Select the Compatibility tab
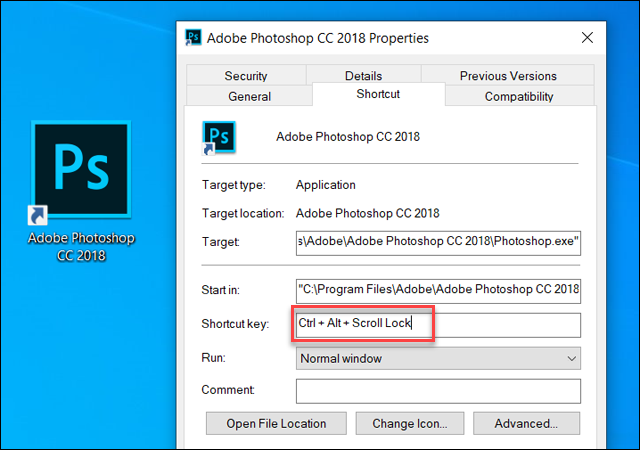 click(518, 96)
